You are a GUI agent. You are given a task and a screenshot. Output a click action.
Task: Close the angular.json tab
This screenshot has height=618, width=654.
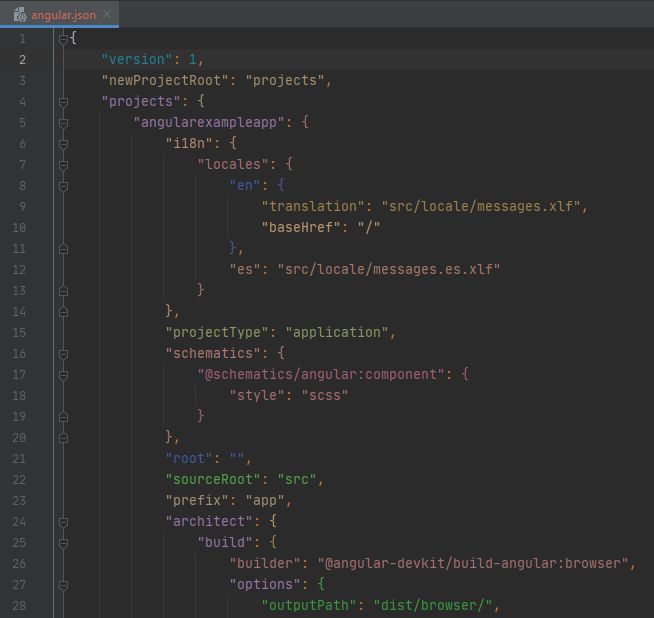tap(107, 15)
